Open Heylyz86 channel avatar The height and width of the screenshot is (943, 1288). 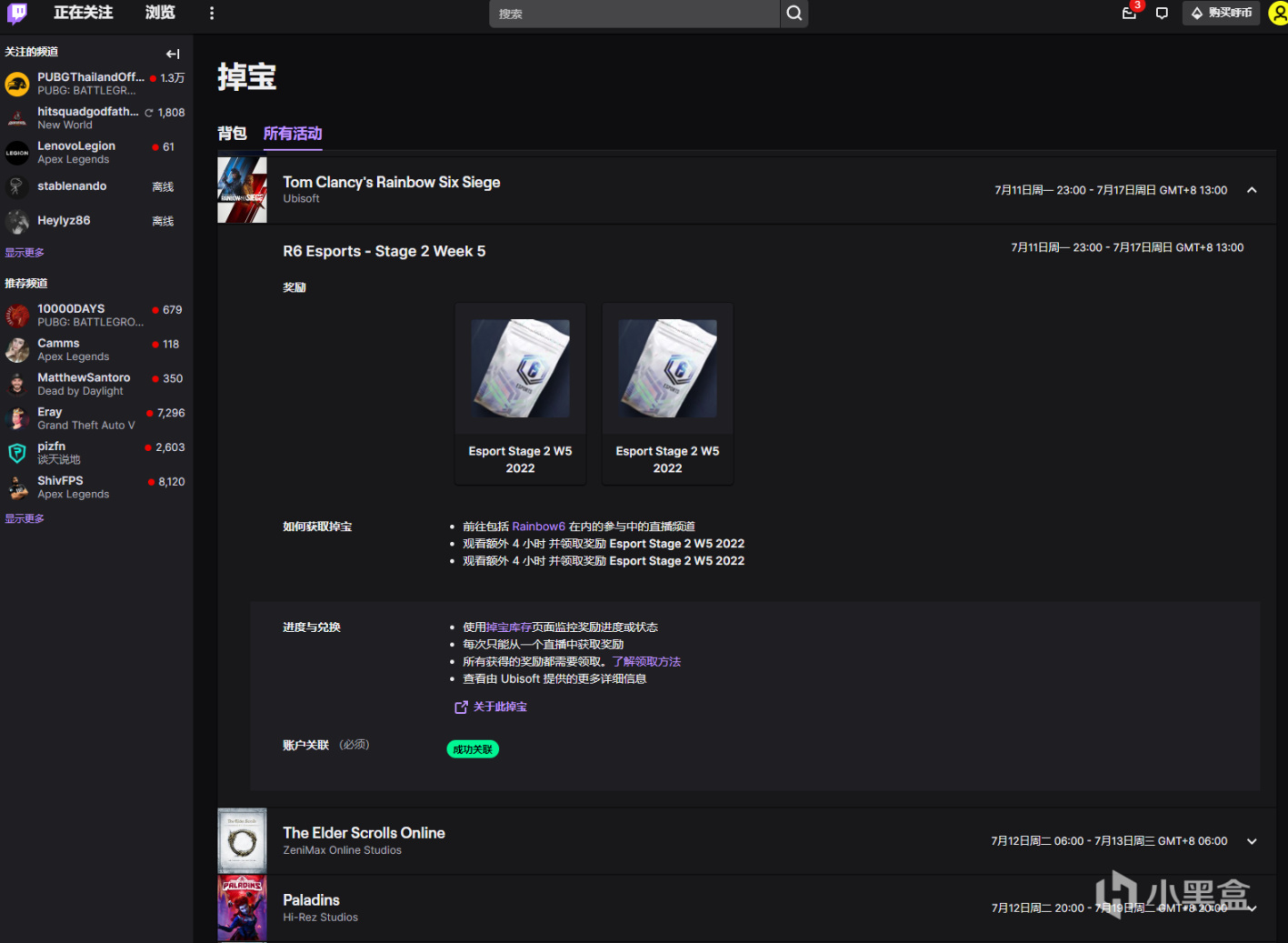coord(17,221)
